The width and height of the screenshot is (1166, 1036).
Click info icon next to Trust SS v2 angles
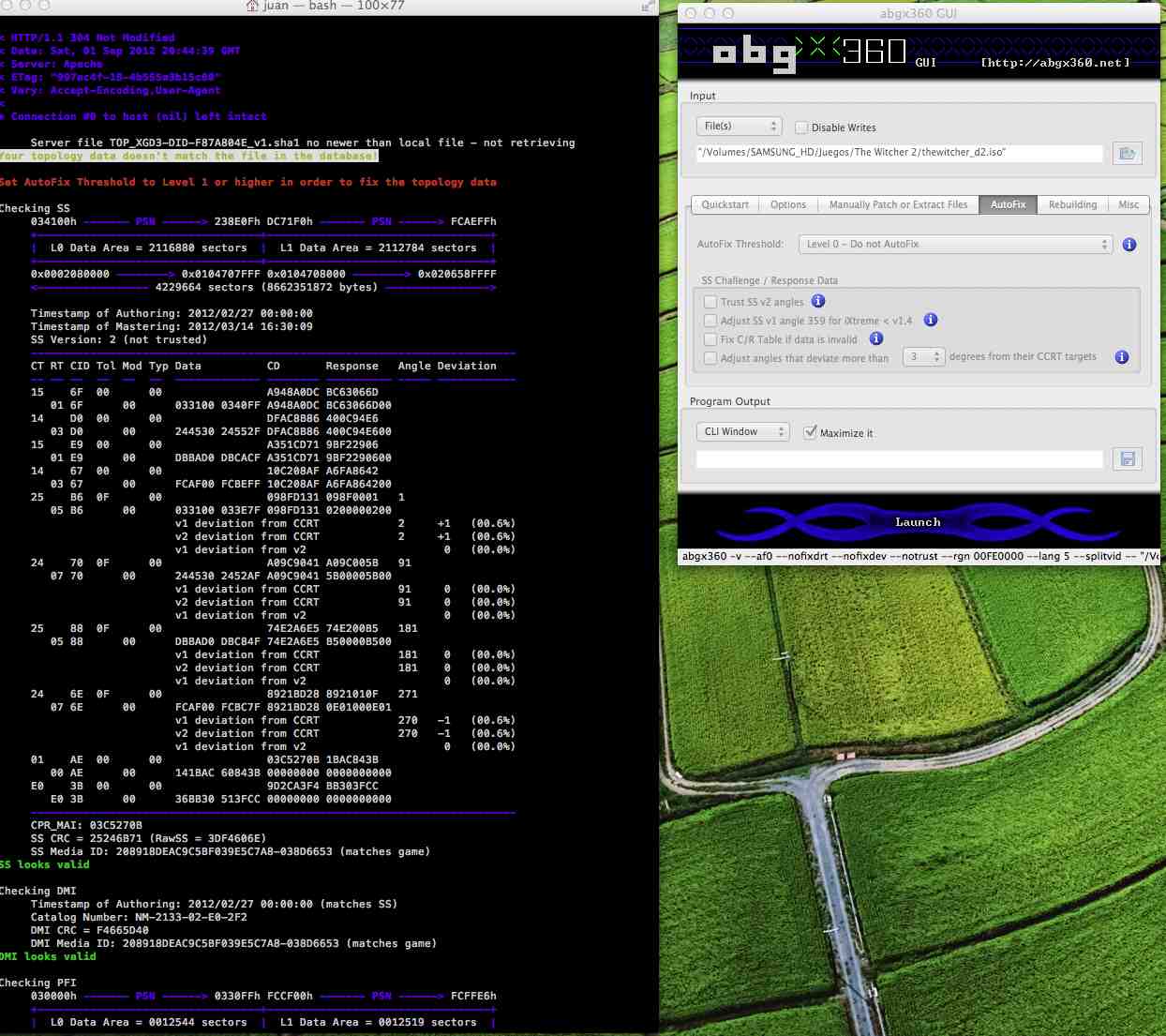(x=818, y=301)
